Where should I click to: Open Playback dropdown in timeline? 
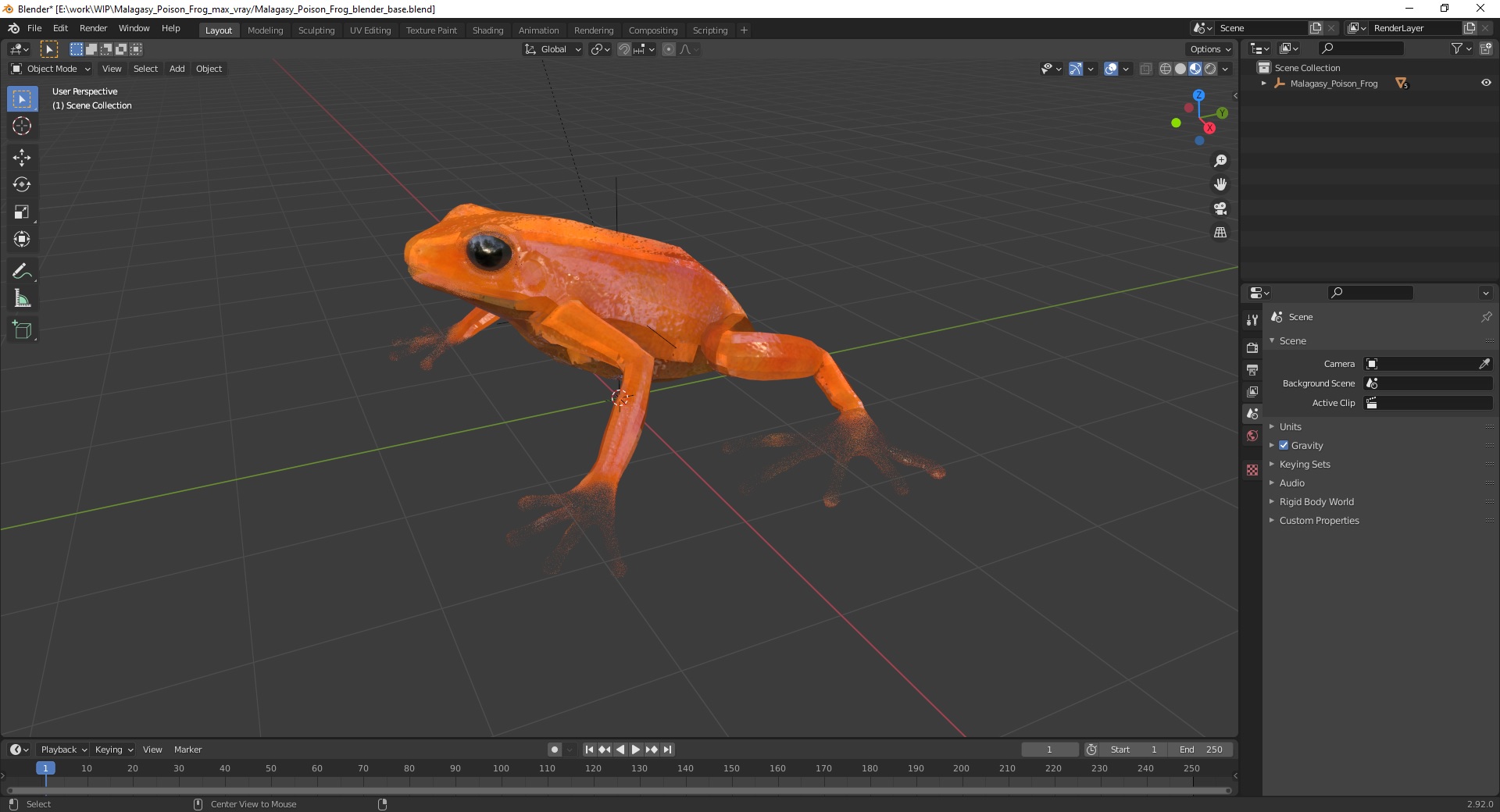point(63,750)
